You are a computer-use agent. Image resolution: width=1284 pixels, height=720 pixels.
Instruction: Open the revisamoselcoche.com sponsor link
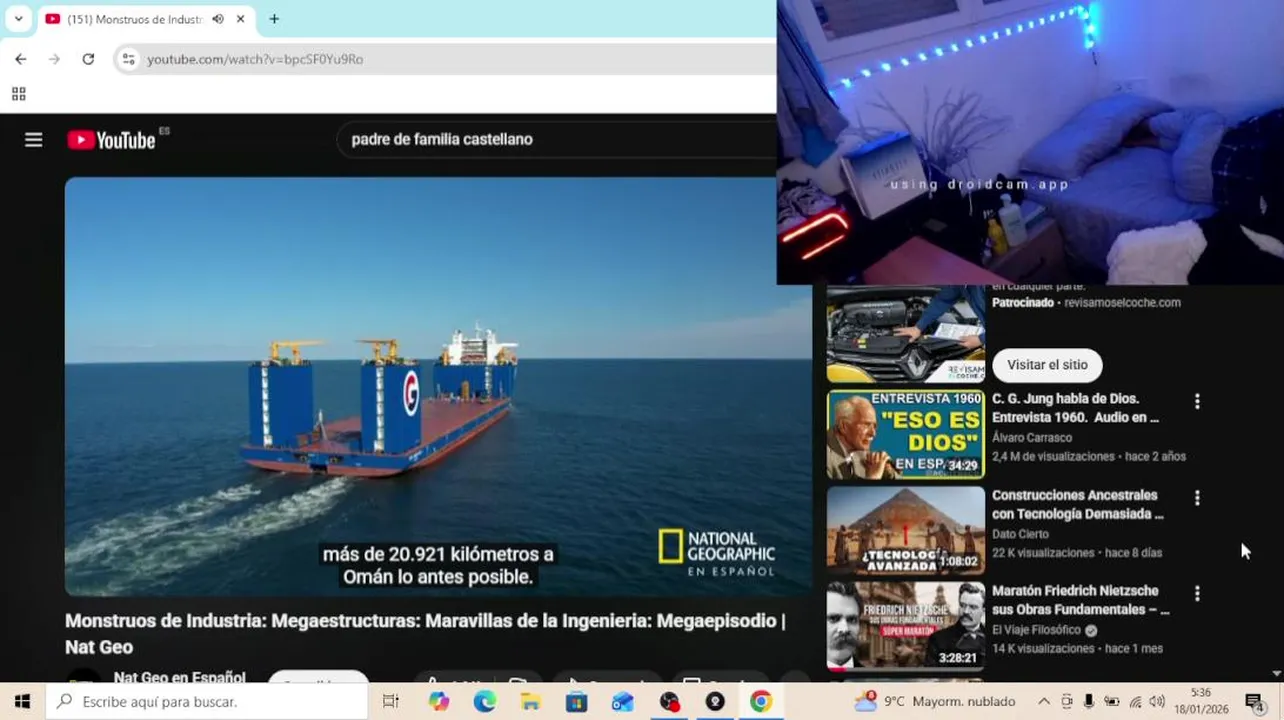tap(1122, 302)
